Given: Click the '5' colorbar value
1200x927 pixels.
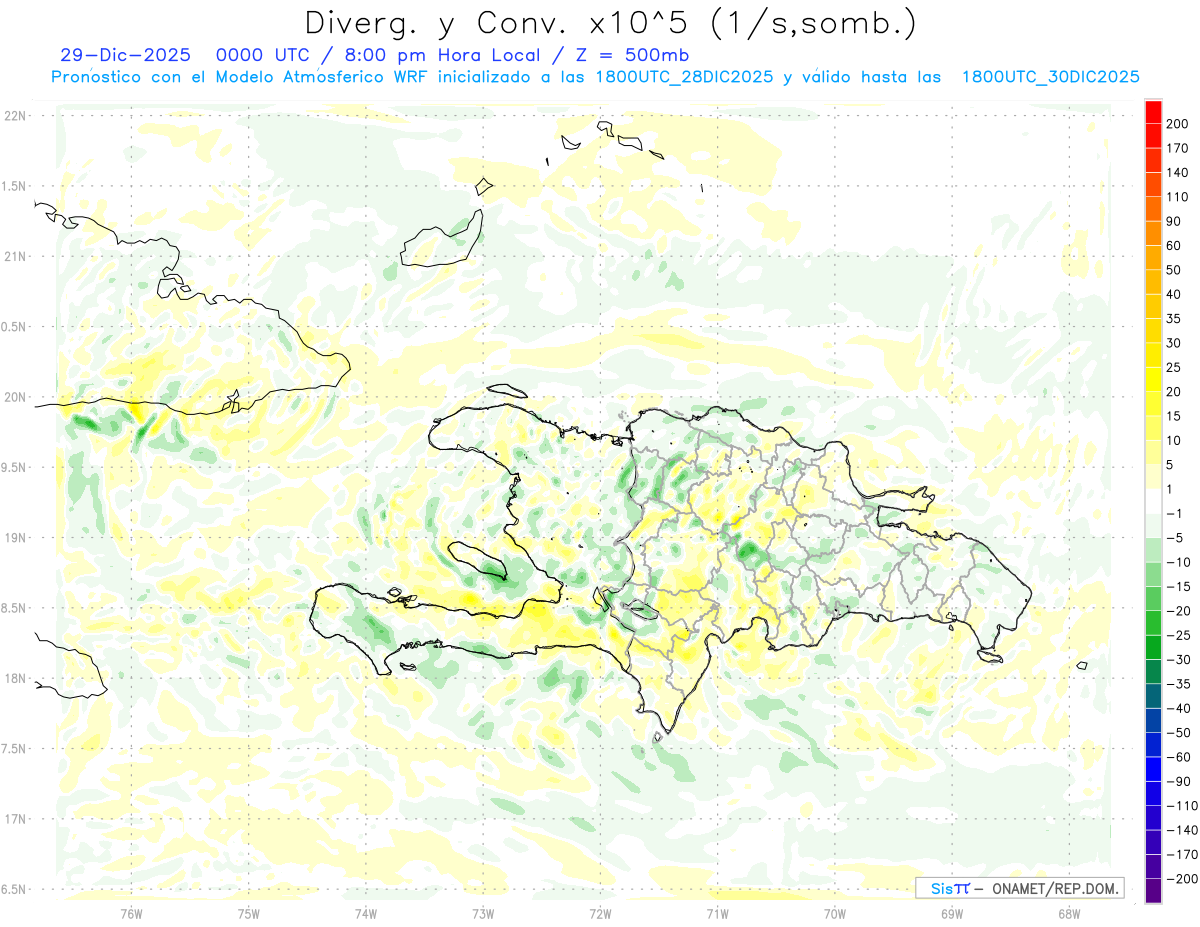Looking at the screenshot, I should point(1170,465).
